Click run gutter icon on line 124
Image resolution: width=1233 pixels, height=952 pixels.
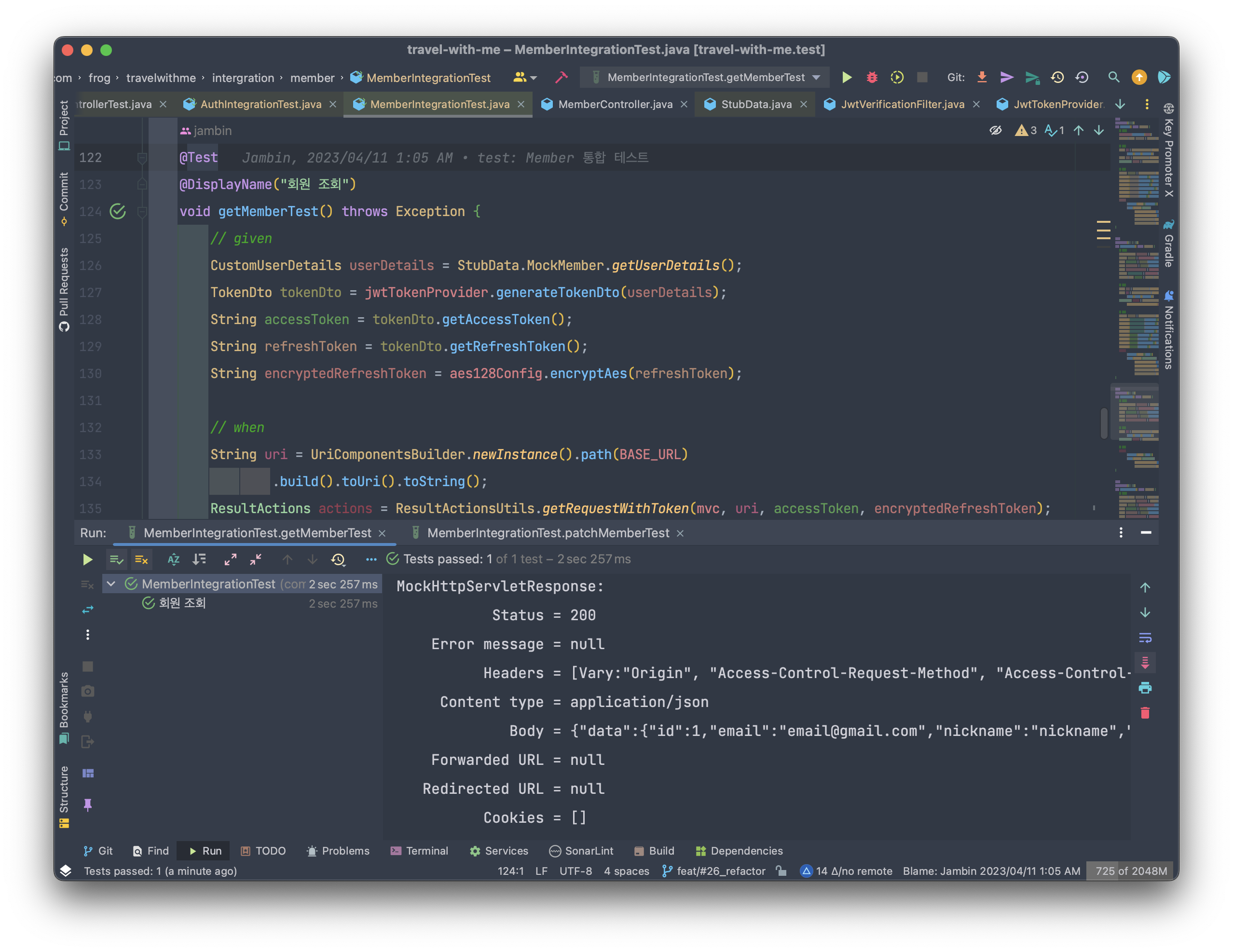pos(117,211)
